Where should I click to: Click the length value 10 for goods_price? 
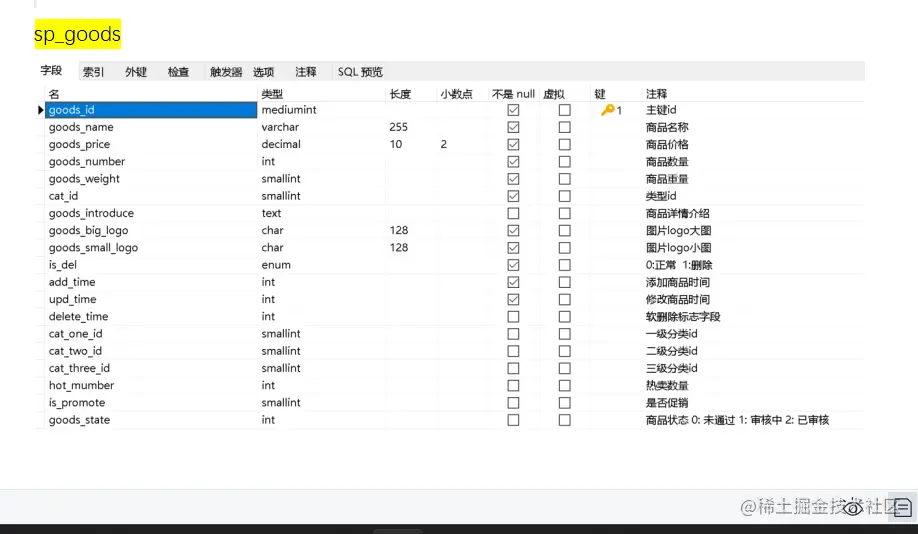point(396,144)
